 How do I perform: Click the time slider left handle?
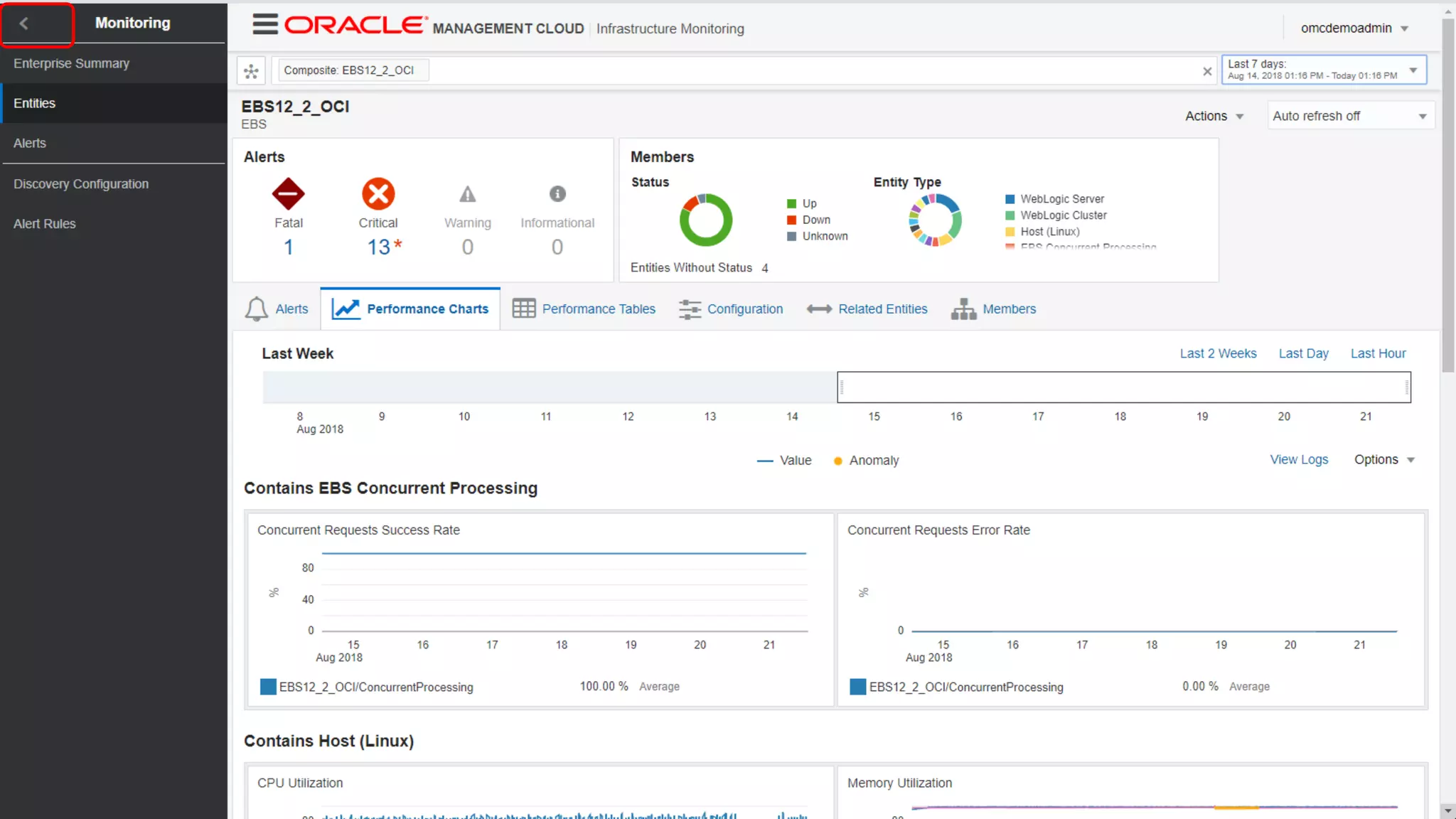click(842, 387)
